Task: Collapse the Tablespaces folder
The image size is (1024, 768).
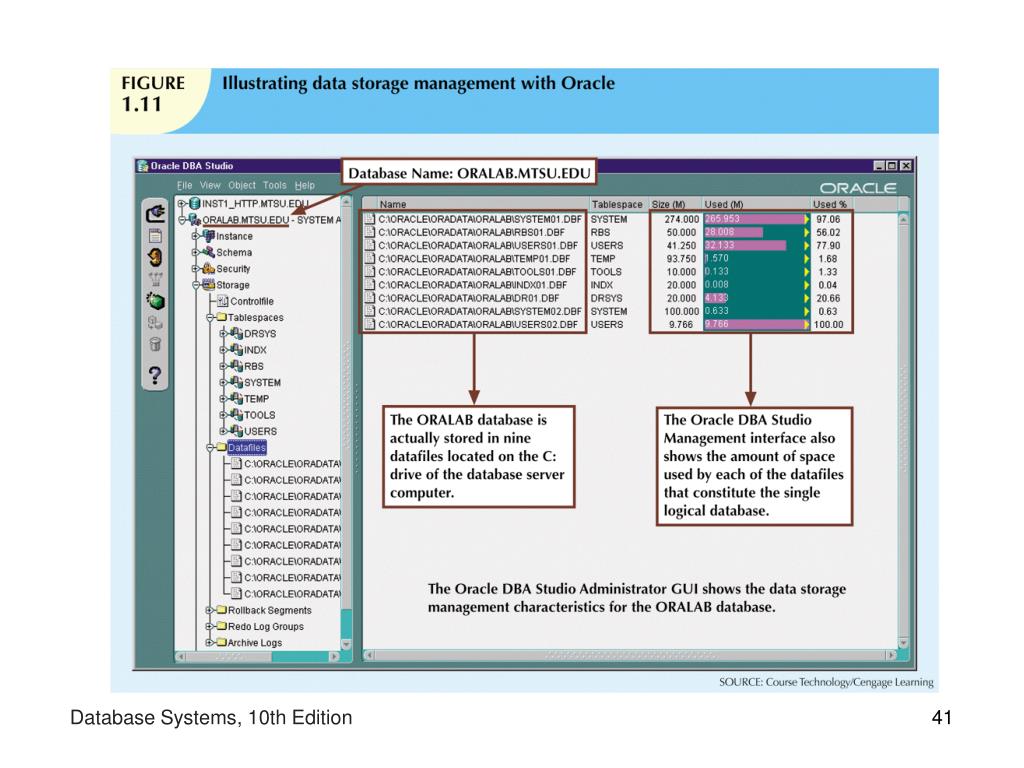Action: pyautogui.click(x=210, y=317)
